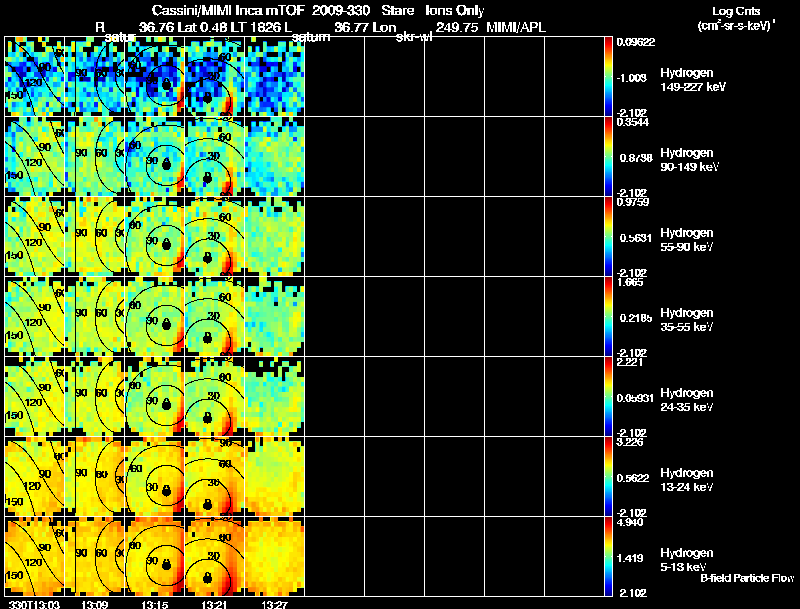
Task: Select the 'Hydrogen 13-24 keV' label
Action: click(x=687, y=480)
